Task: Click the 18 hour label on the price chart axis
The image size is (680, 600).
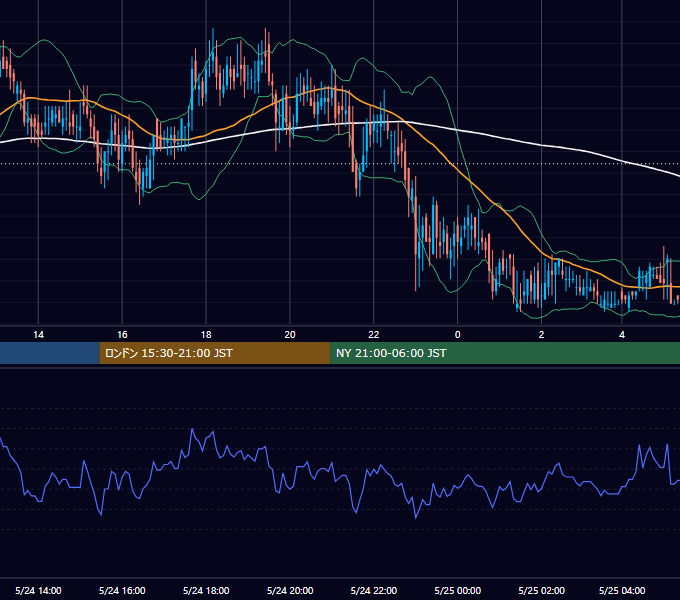Action: pyautogui.click(x=206, y=335)
